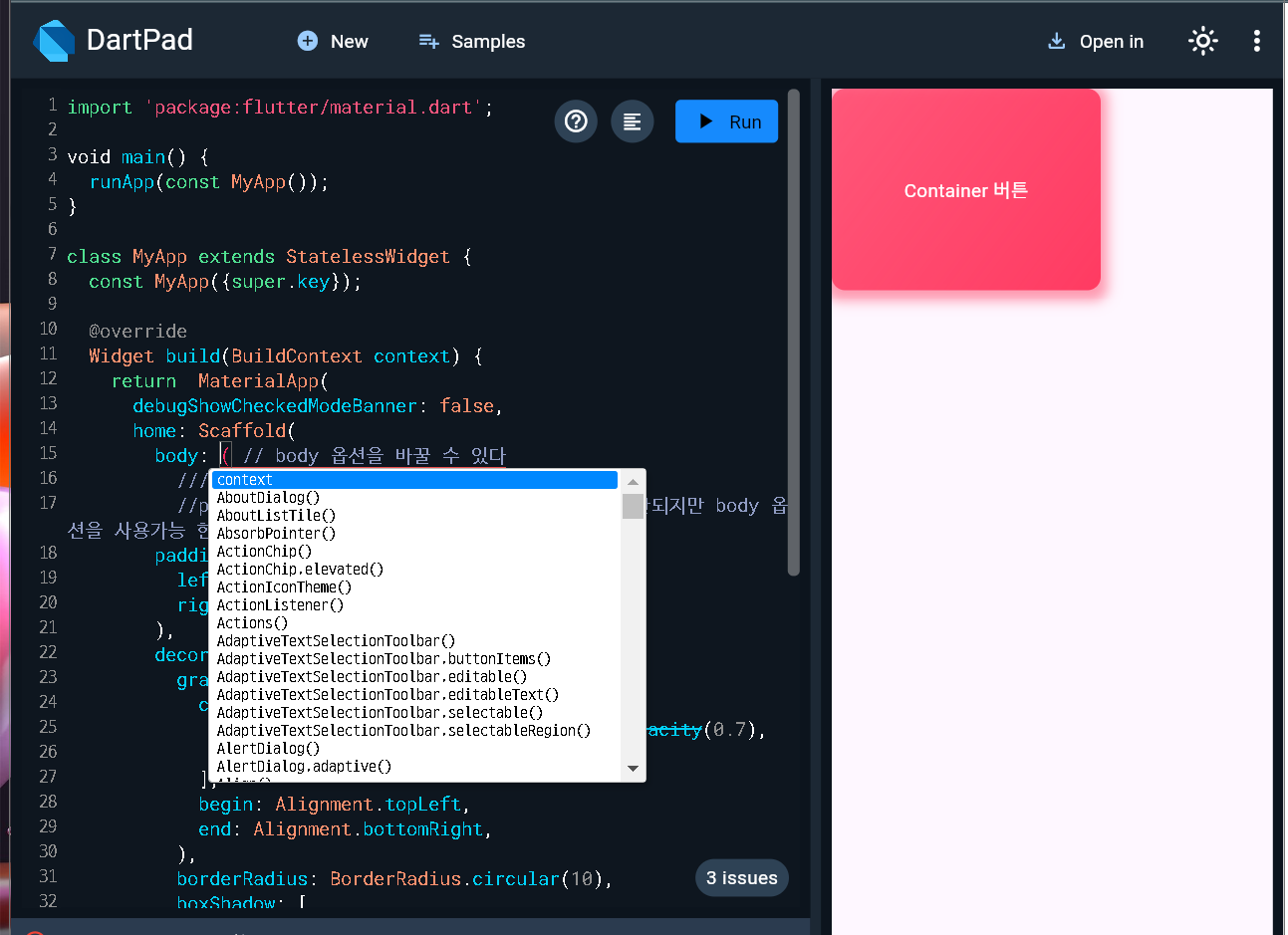
Task: Format code with the format icon
Action: 632,121
